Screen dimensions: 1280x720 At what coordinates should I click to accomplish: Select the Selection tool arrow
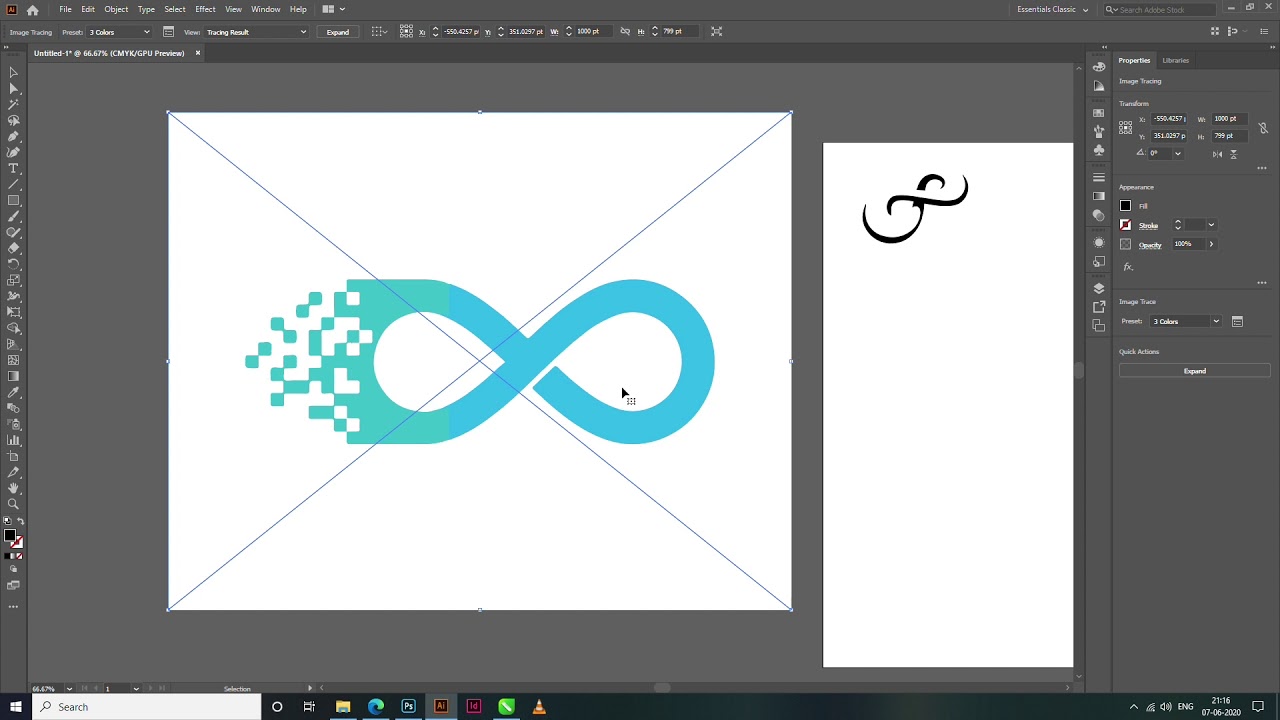click(13, 72)
